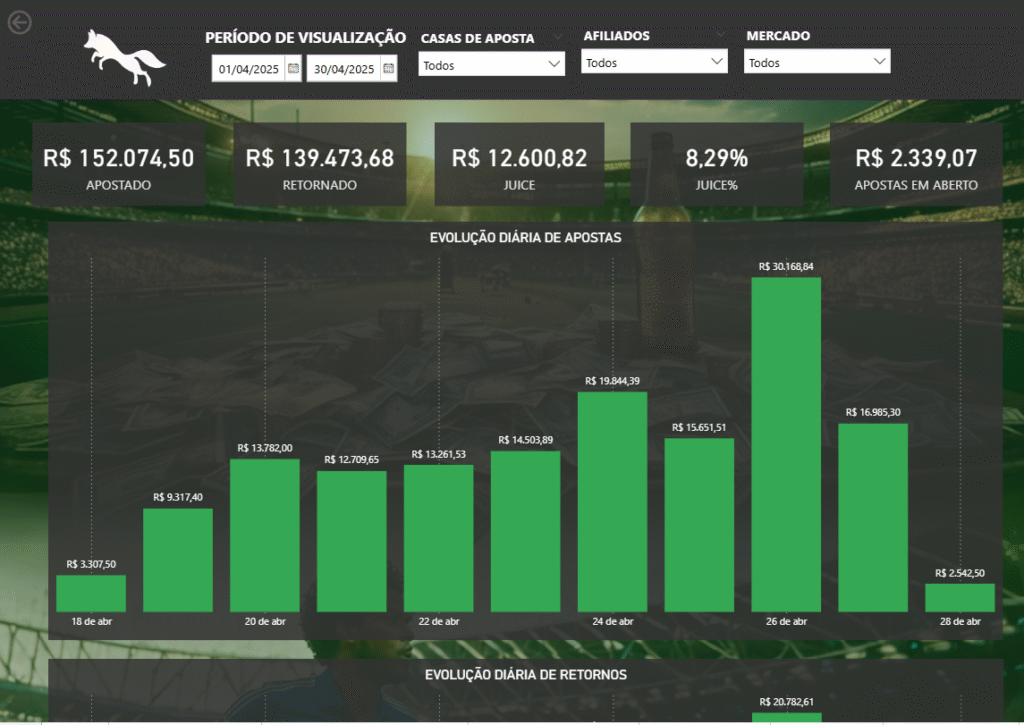Select the 18 de abr bar
This screenshot has height=725, width=1024.
click(x=91, y=590)
